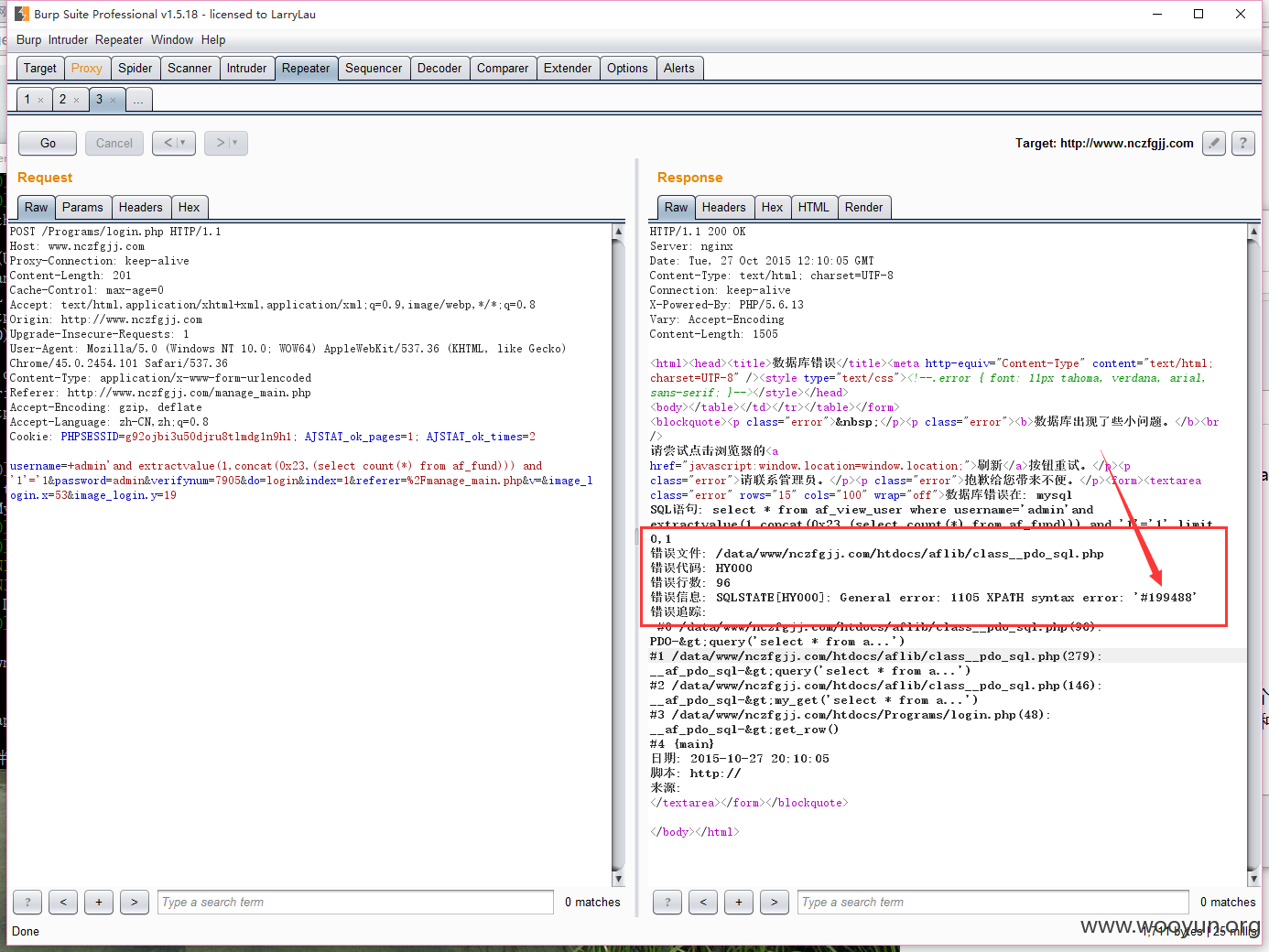Switch request view to Headers tab
This screenshot has width=1269, height=952.
pos(141,207)
